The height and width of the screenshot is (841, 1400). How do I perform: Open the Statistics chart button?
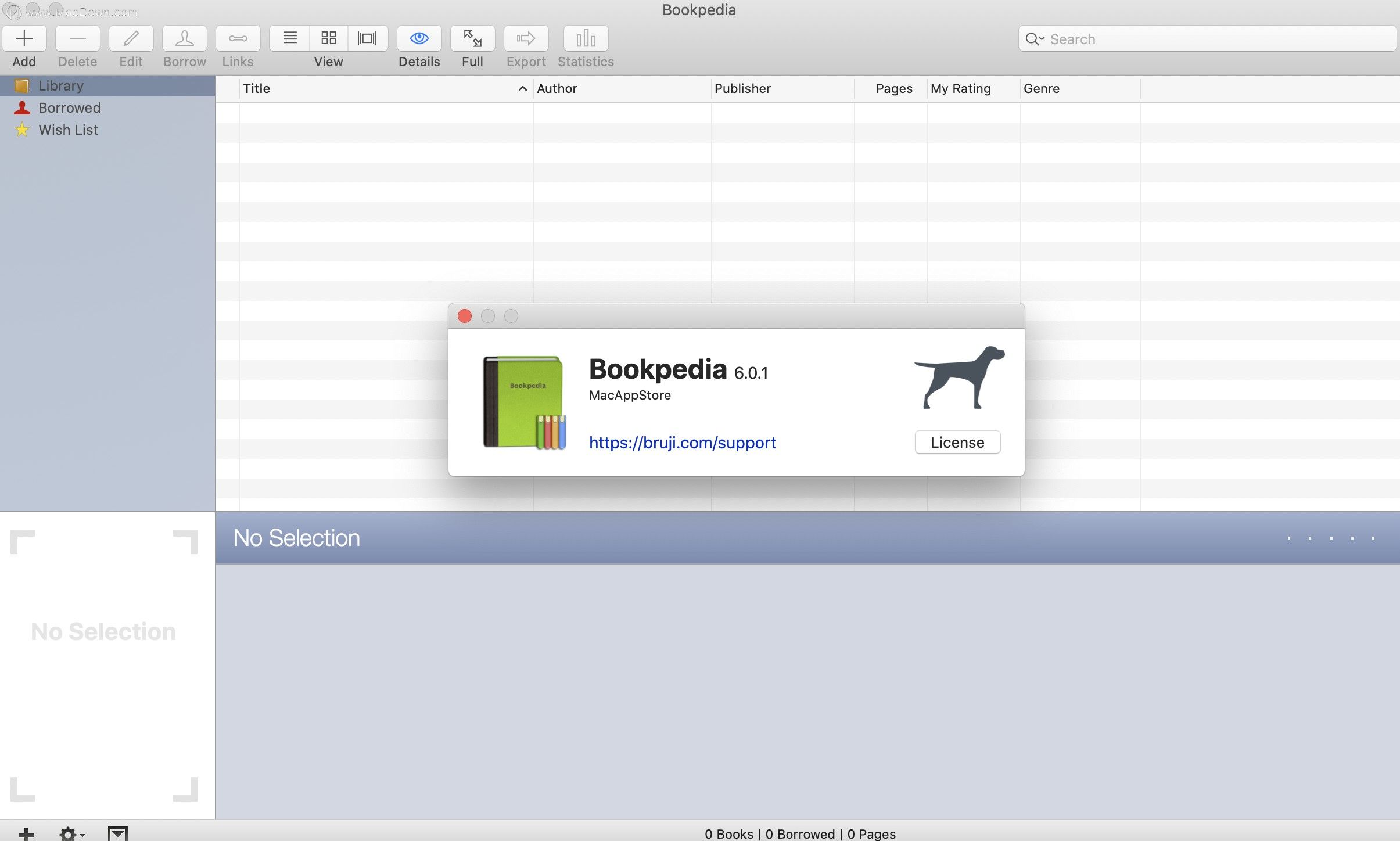[586, 39]
